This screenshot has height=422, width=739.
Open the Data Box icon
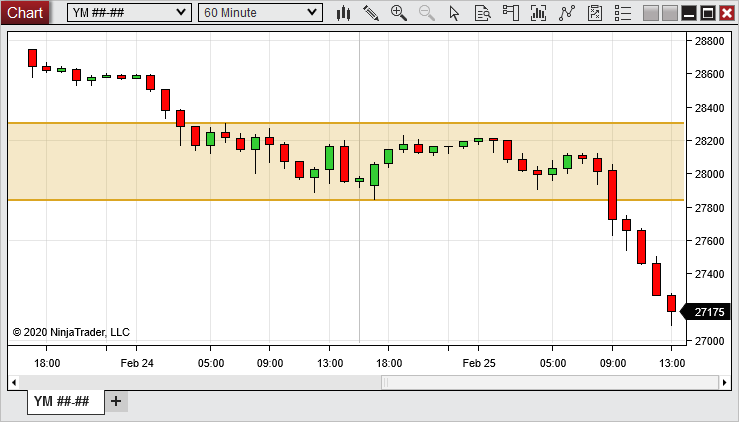tap(482, 13)
